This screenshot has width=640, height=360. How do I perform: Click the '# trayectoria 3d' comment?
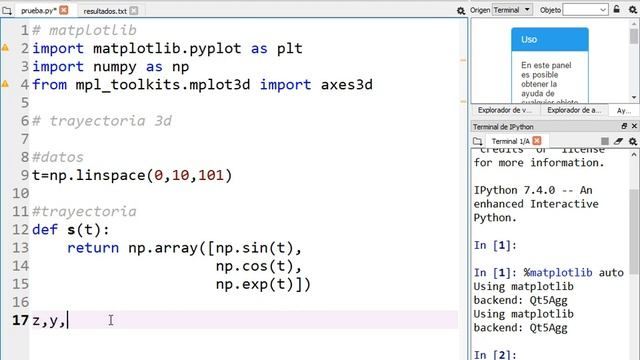[102, 121]
